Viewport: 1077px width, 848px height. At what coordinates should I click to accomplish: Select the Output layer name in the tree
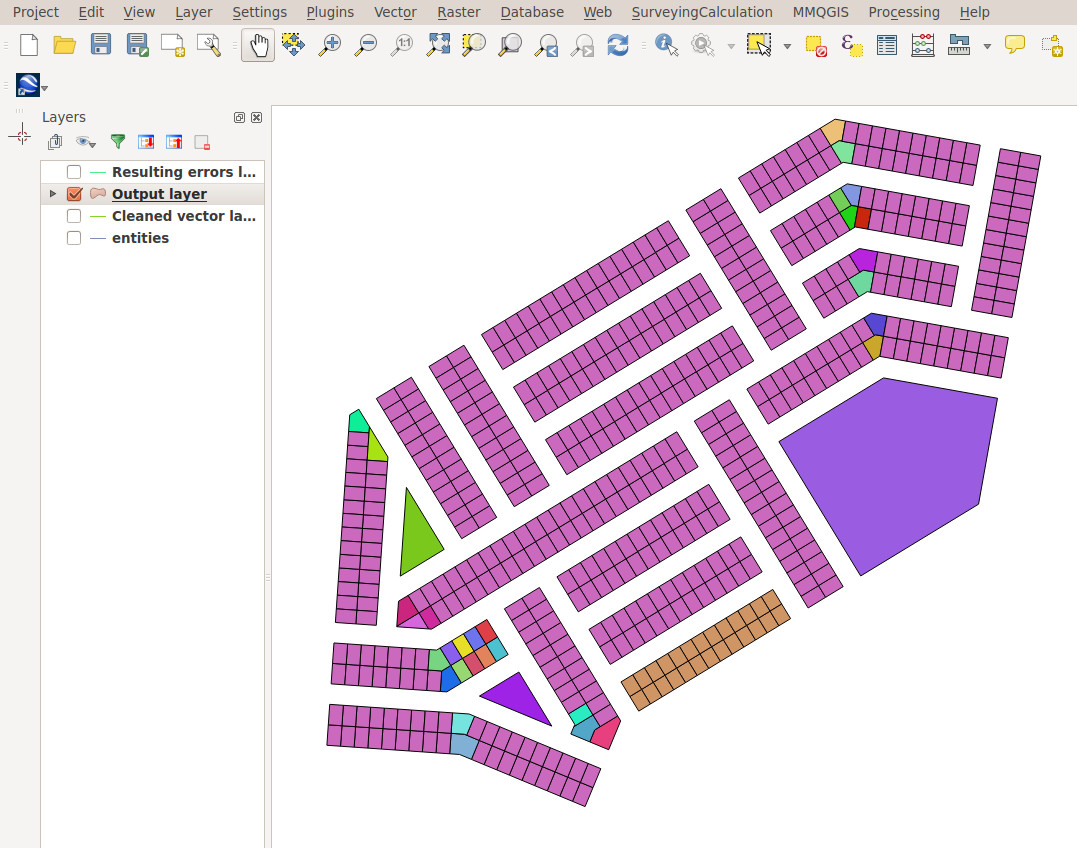coord(159,194)
